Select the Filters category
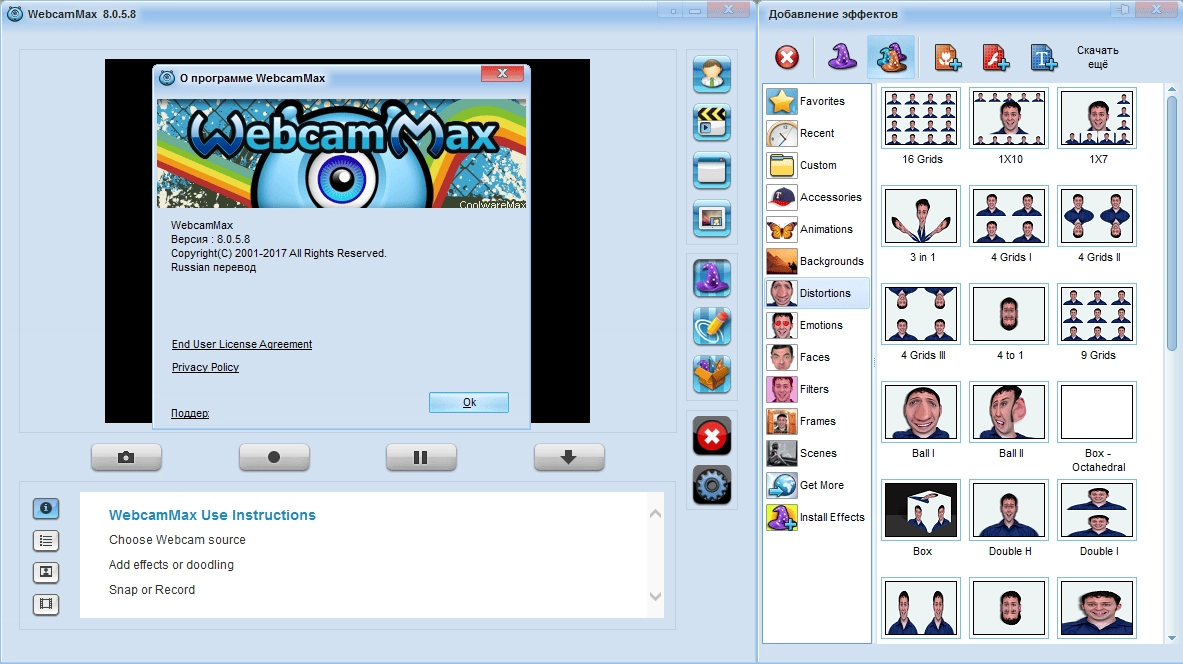 [x=817, y=389]
